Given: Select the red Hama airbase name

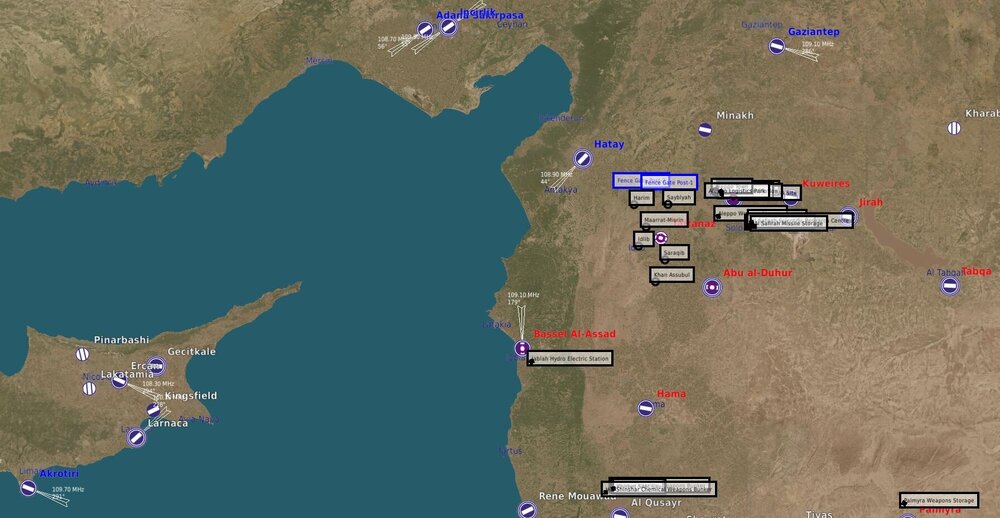Looking at the screenshot, I should click(672, 394).
